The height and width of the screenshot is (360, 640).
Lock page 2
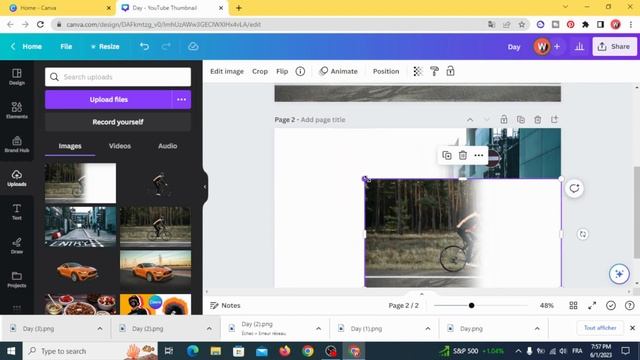click(504, 120)
